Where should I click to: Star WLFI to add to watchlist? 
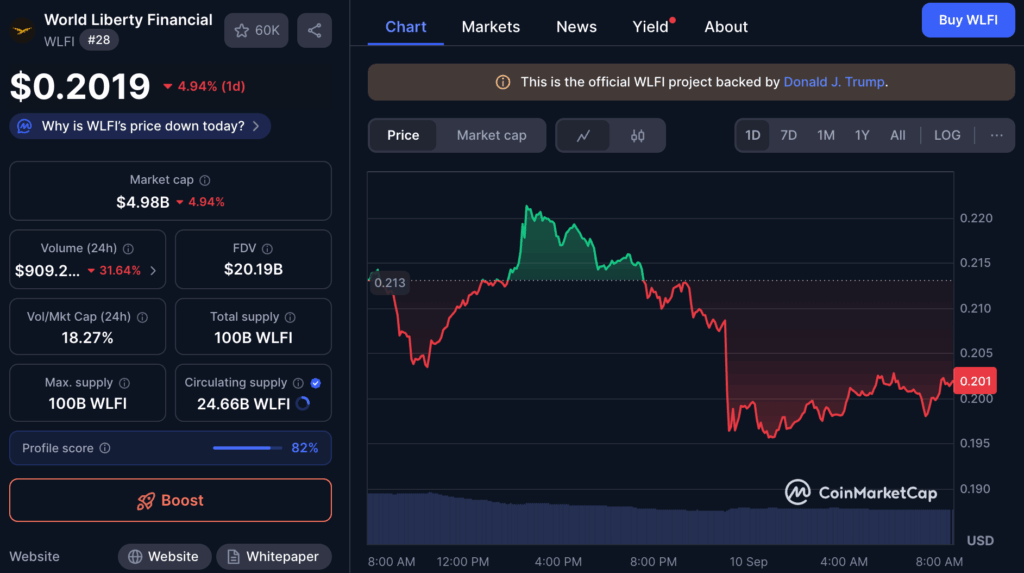click(x=256, y=31)
